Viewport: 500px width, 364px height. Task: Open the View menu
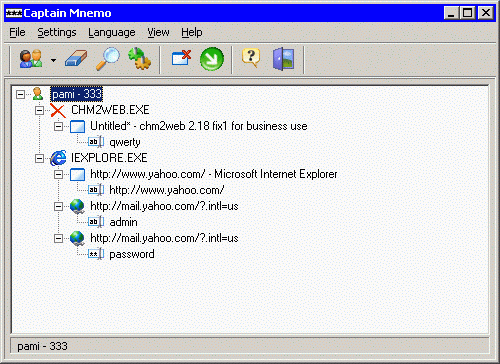(x=158, y=32)
